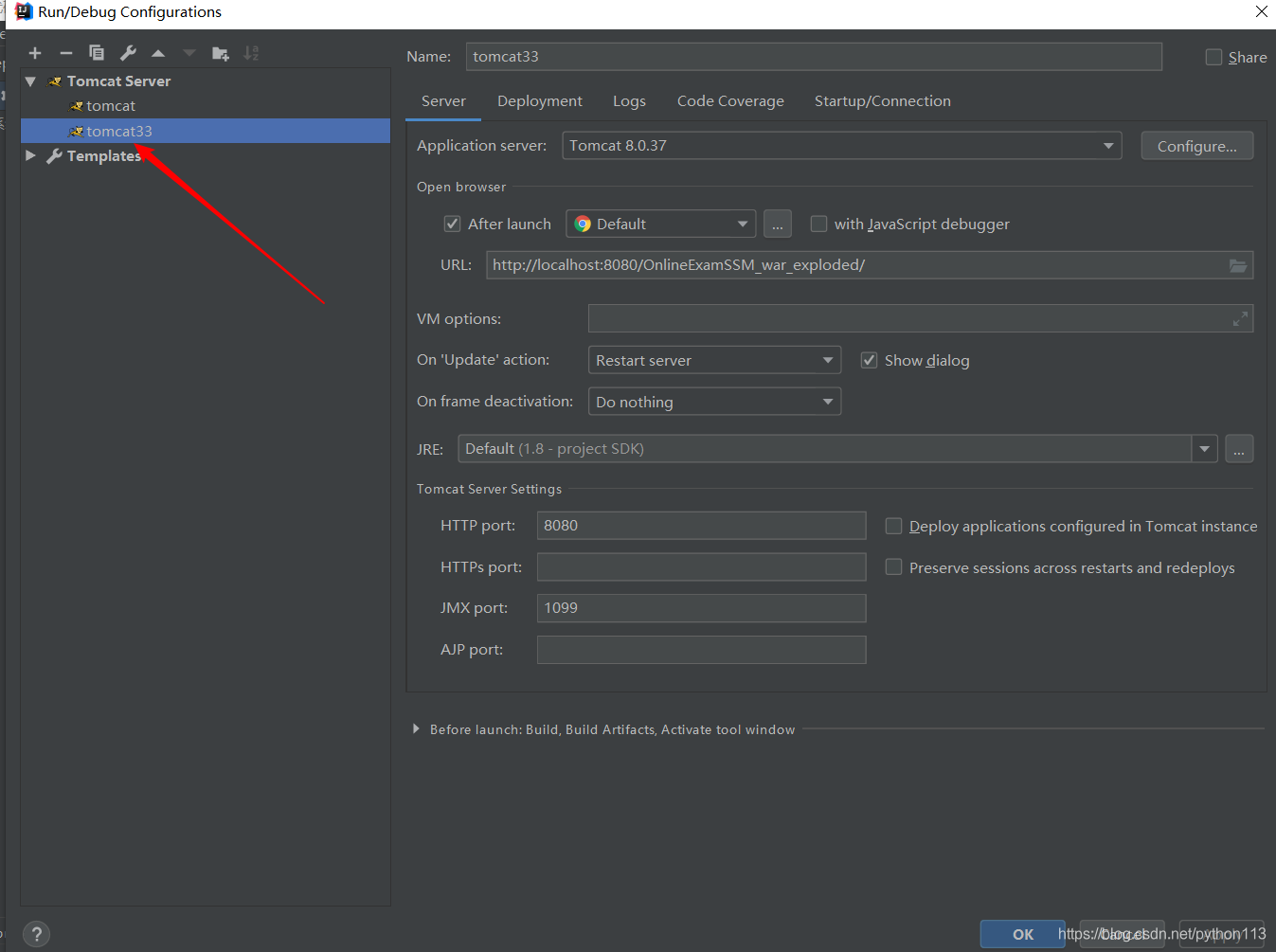Click the JRE browse ellipsis button
Viewport: 1276px width, 952px height.
[x=1239, y=449]
